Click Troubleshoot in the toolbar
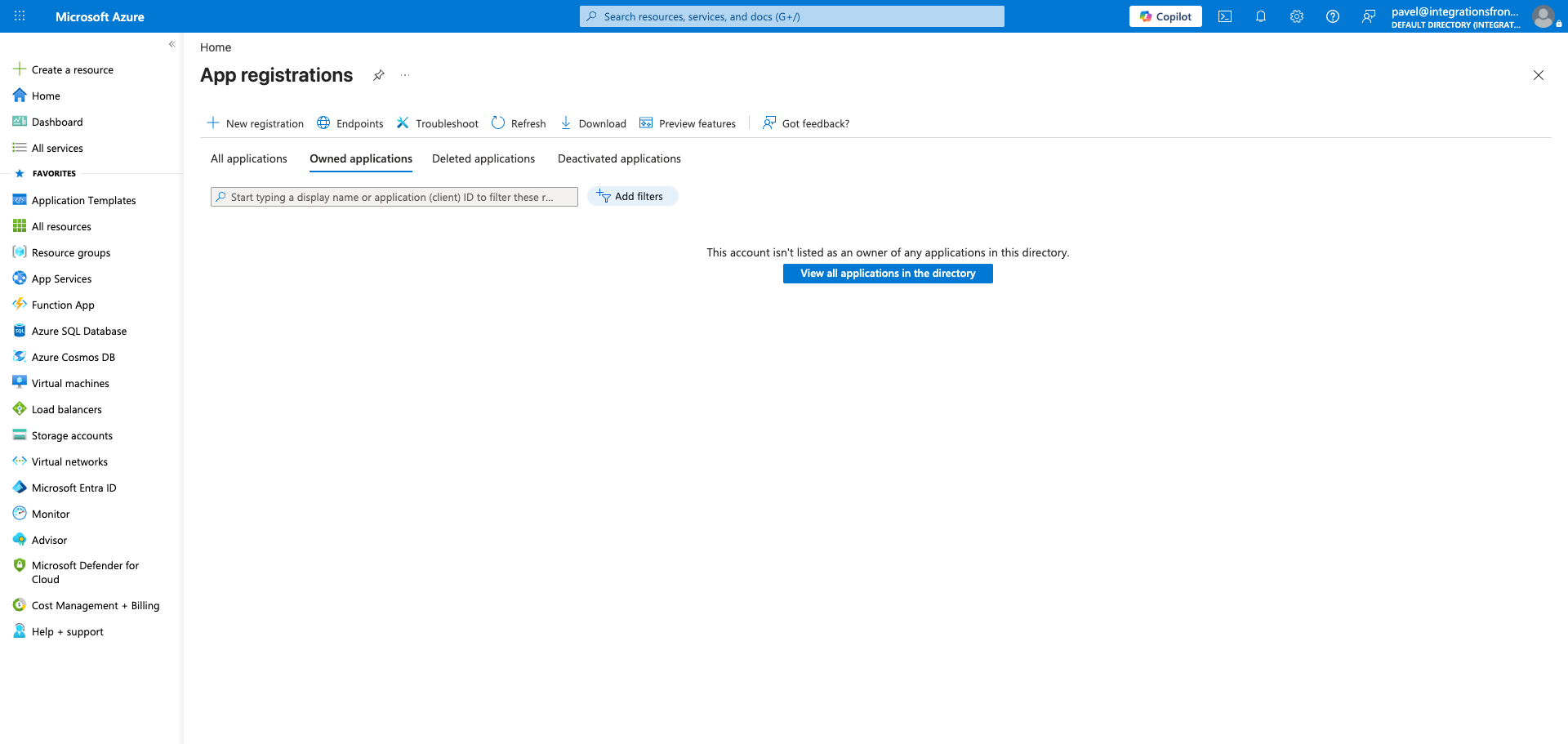The width and height of the screenshot is (1568, 744). pos(437,123)
